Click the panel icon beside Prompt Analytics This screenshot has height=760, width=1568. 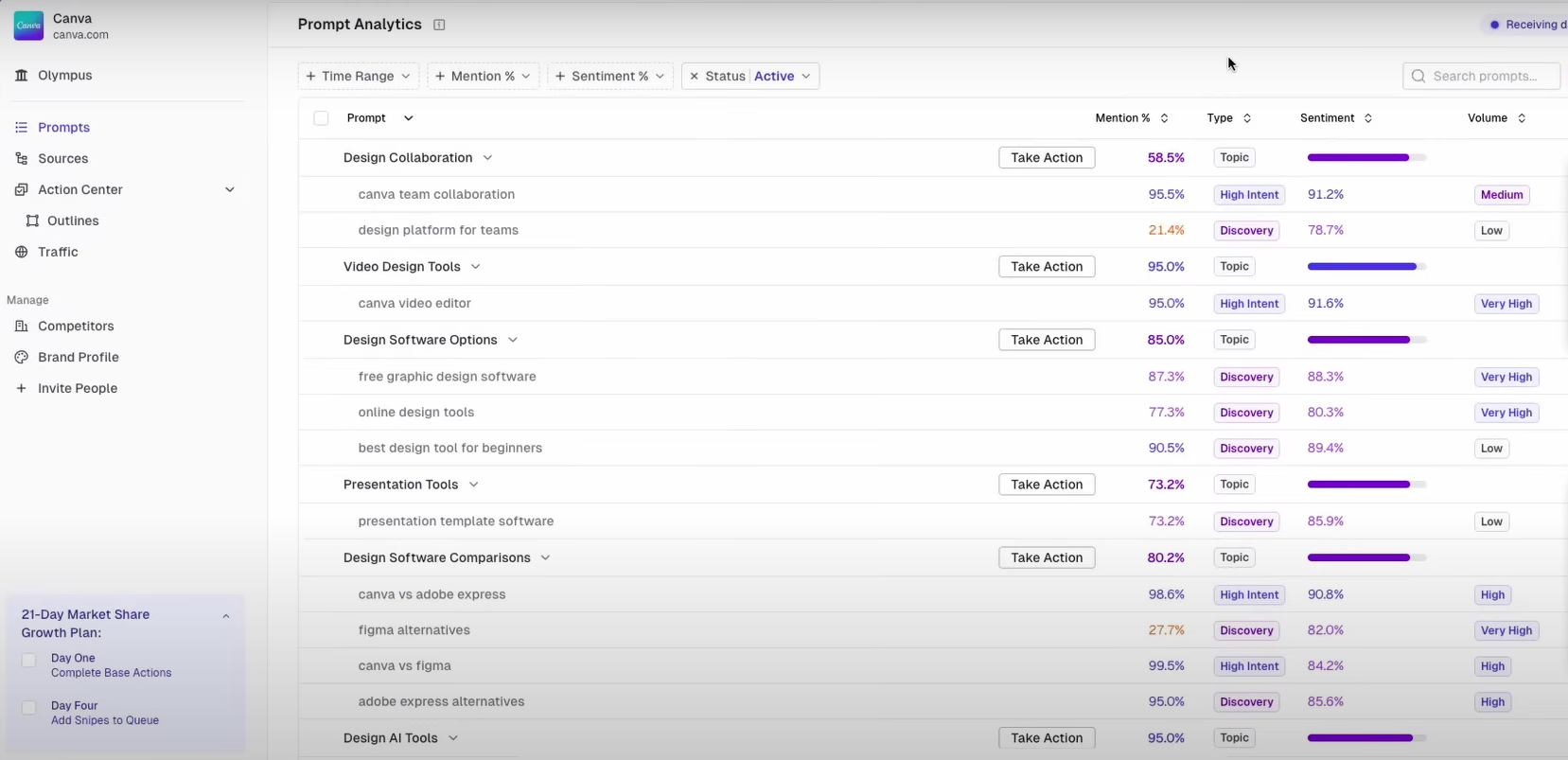point(439,25)
